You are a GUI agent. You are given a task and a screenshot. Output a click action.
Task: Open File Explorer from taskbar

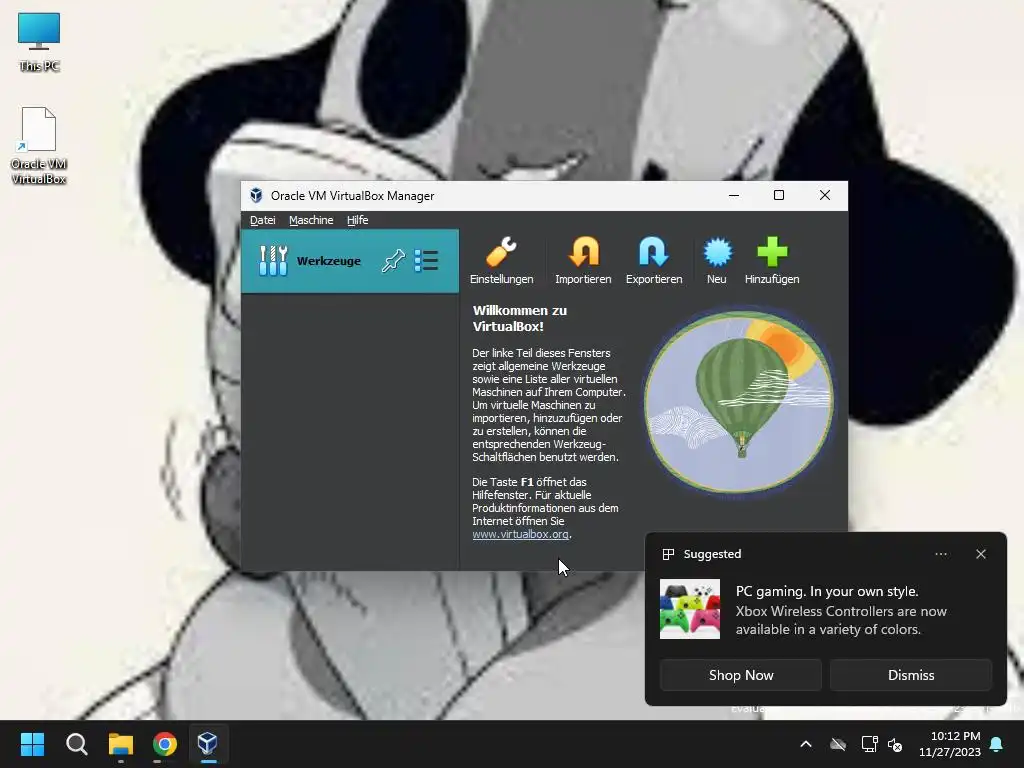121,744
